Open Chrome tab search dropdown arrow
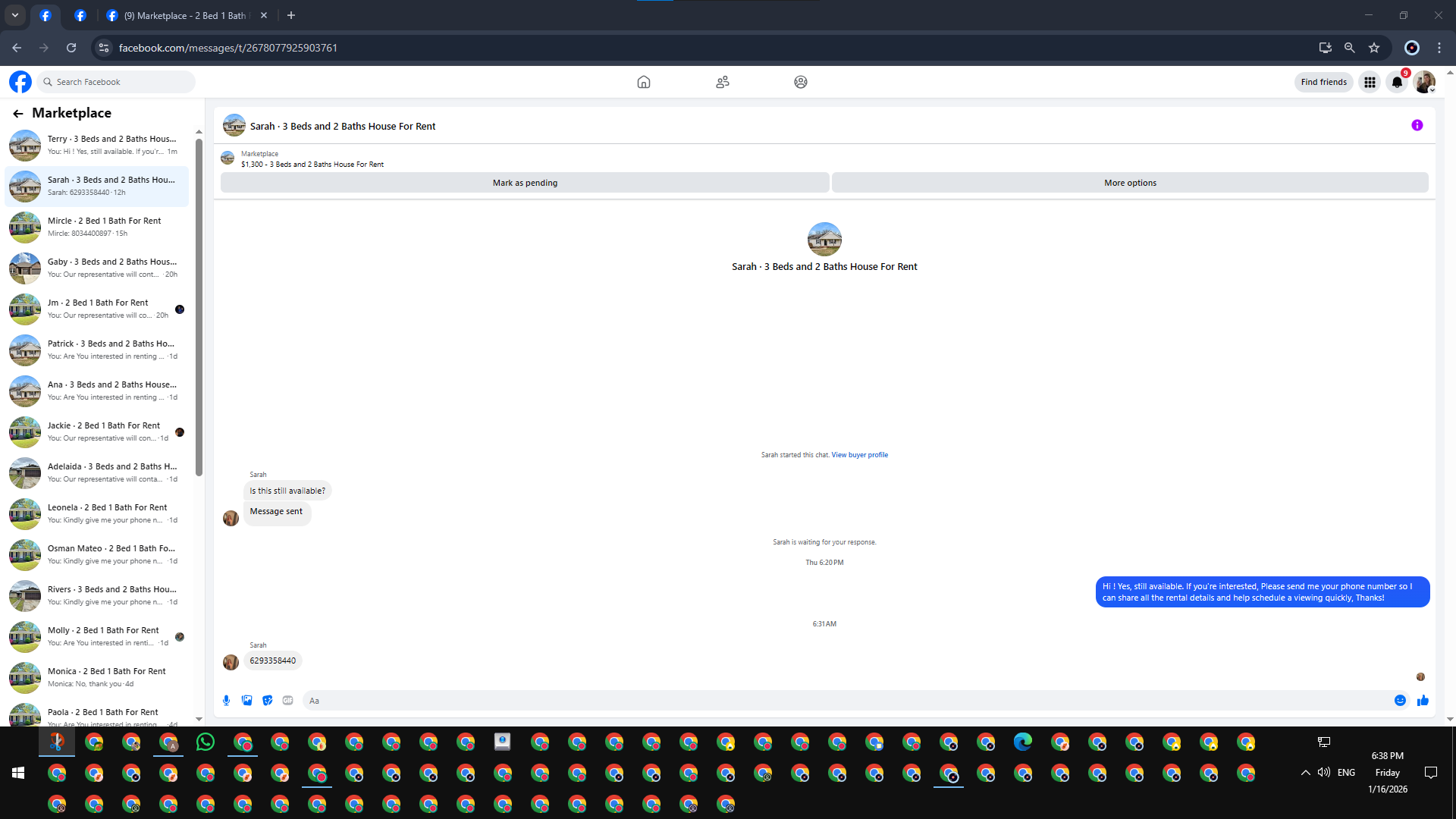Image resolution: width=1456 pixels, height=819 pixels. [14, 15]
